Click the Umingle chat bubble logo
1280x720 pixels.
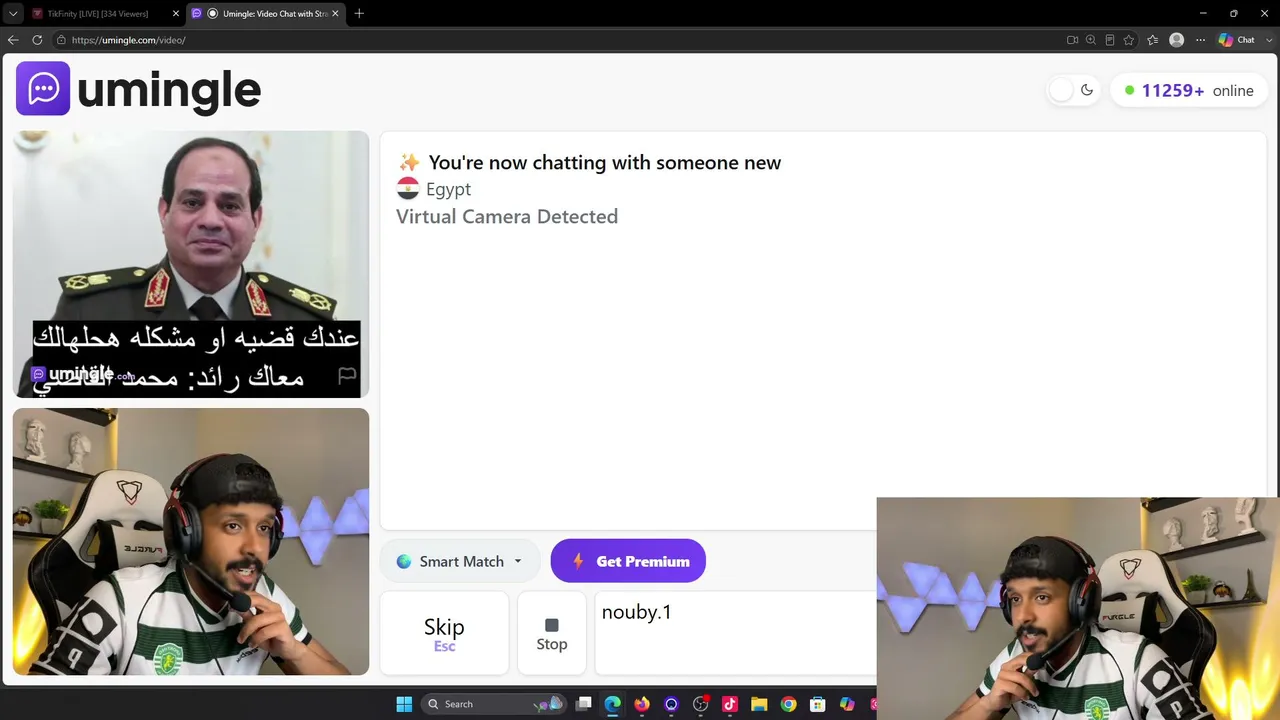43,89
